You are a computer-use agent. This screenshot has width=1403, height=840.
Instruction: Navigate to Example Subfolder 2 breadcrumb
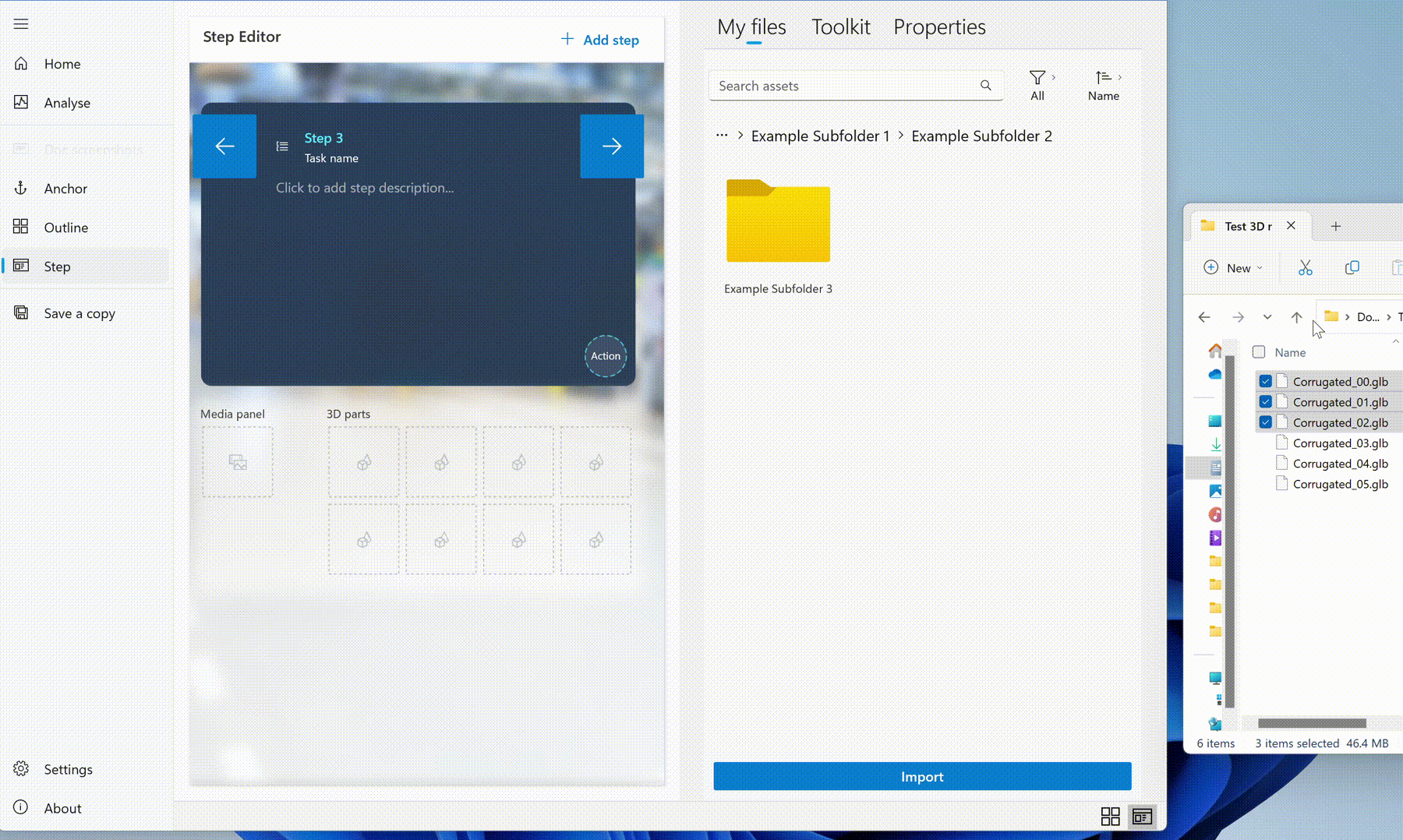[981, 136]
